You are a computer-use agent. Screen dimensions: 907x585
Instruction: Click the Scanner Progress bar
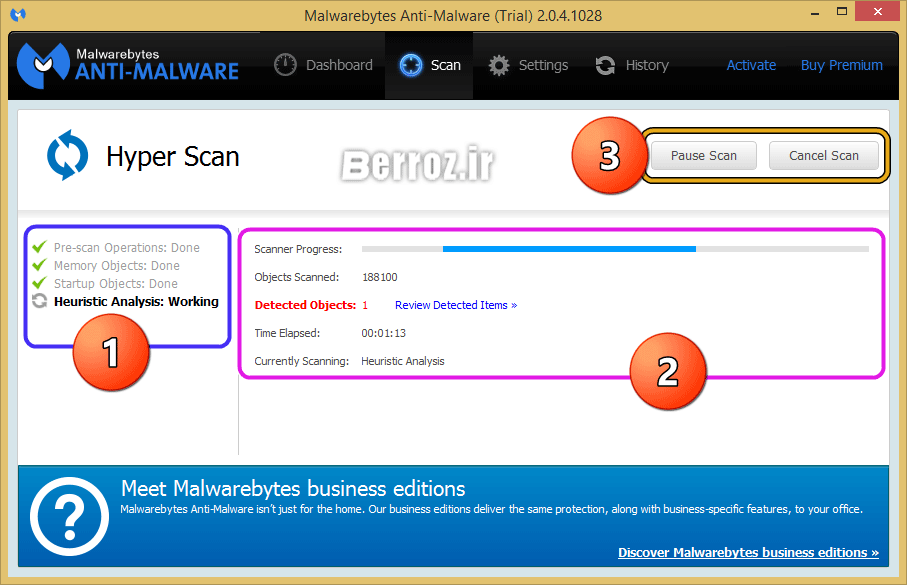[x=615, y=249]
